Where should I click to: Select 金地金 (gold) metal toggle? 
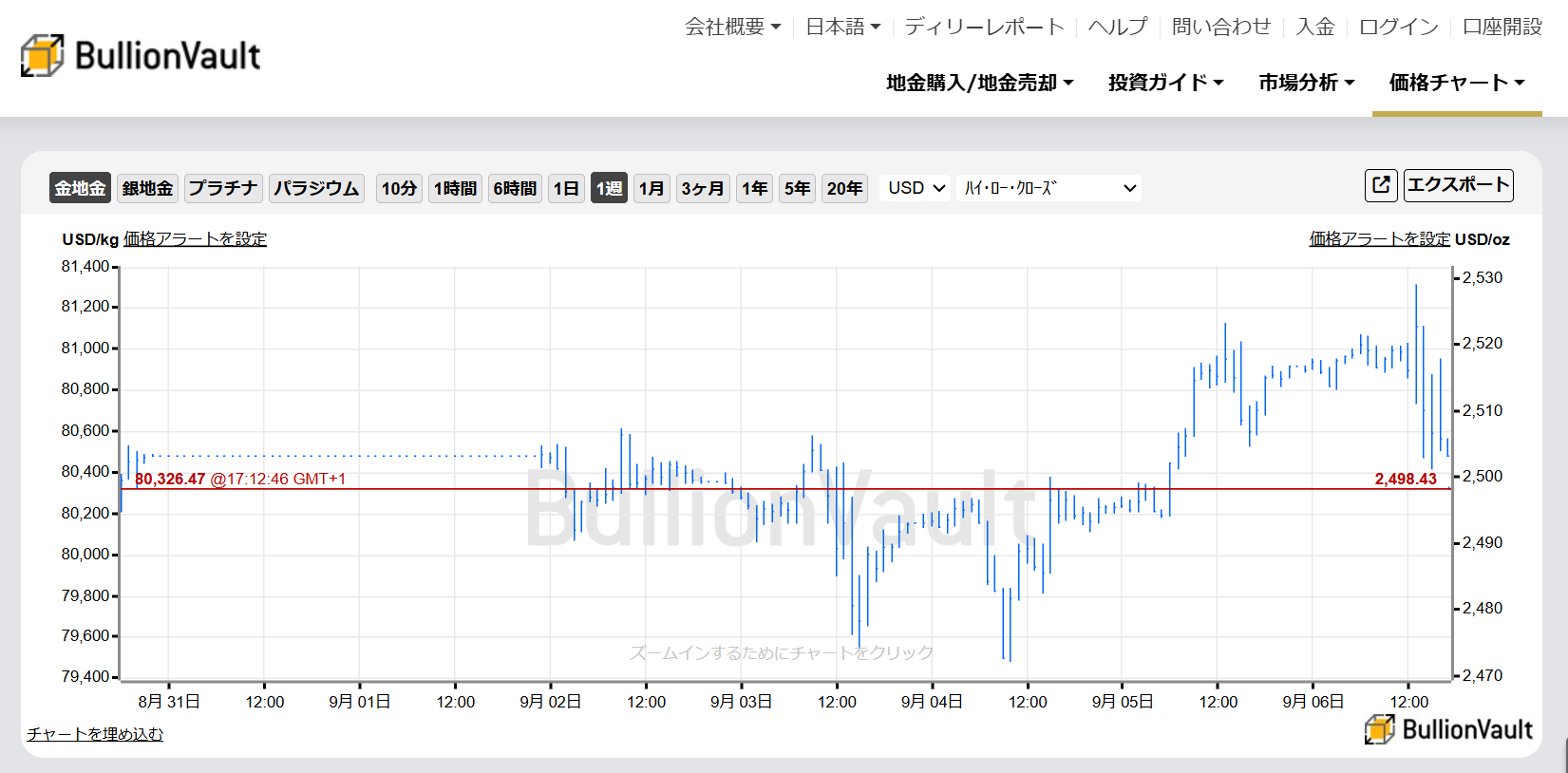pyautogui.click(x=80, y=188)
